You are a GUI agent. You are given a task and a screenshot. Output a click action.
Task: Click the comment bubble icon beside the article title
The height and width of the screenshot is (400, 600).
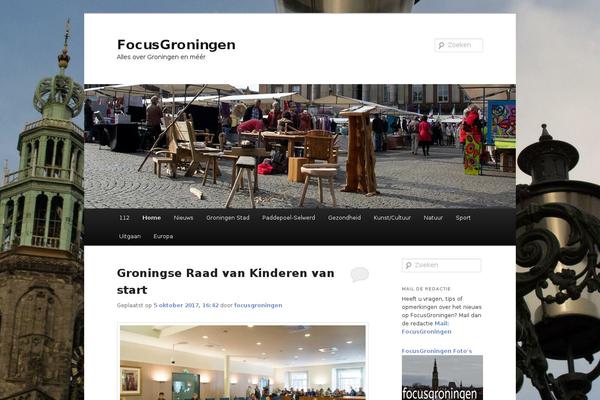coord(359,274)
